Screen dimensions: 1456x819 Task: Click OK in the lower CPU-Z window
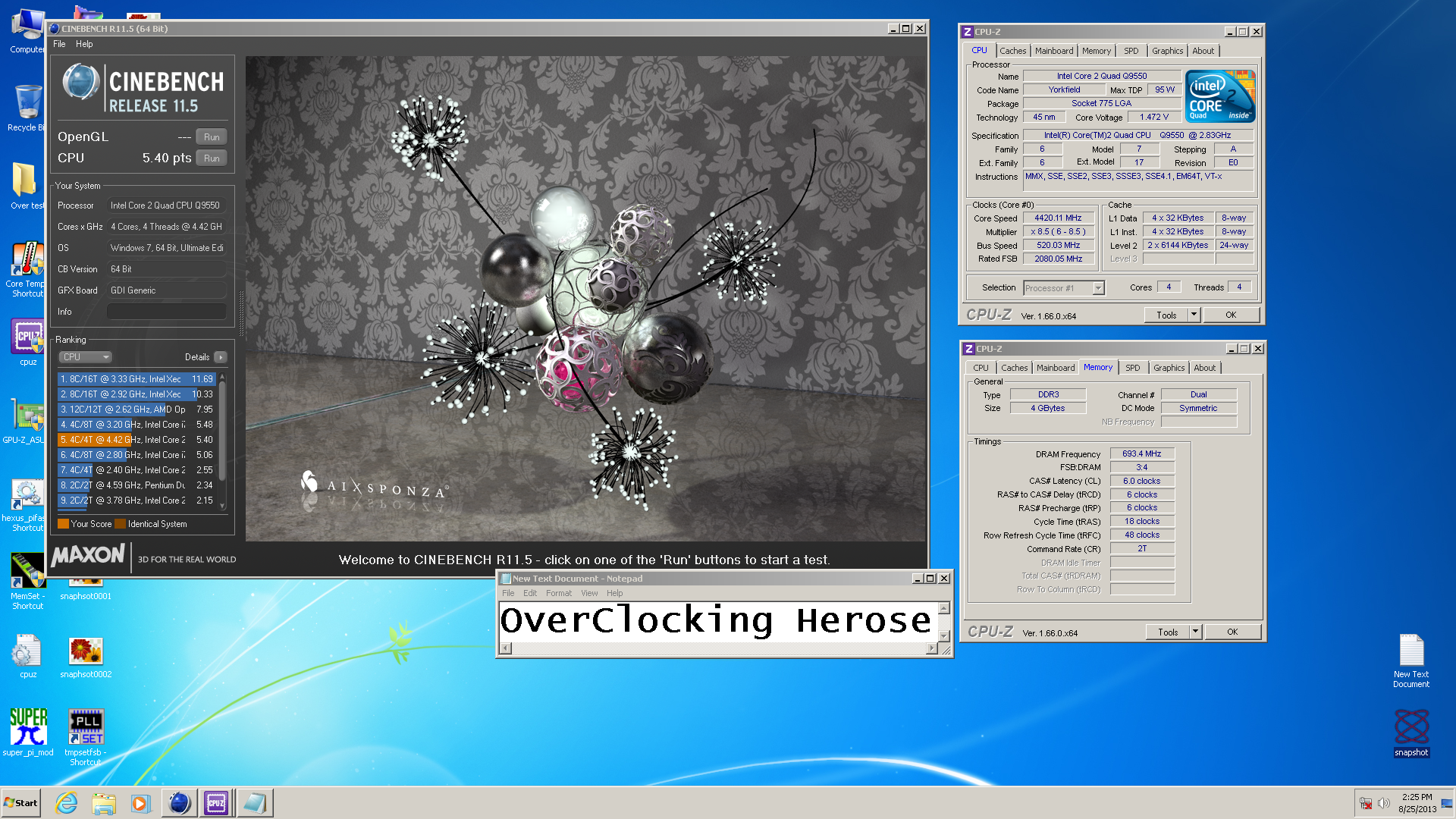(x=1232, y=632)
